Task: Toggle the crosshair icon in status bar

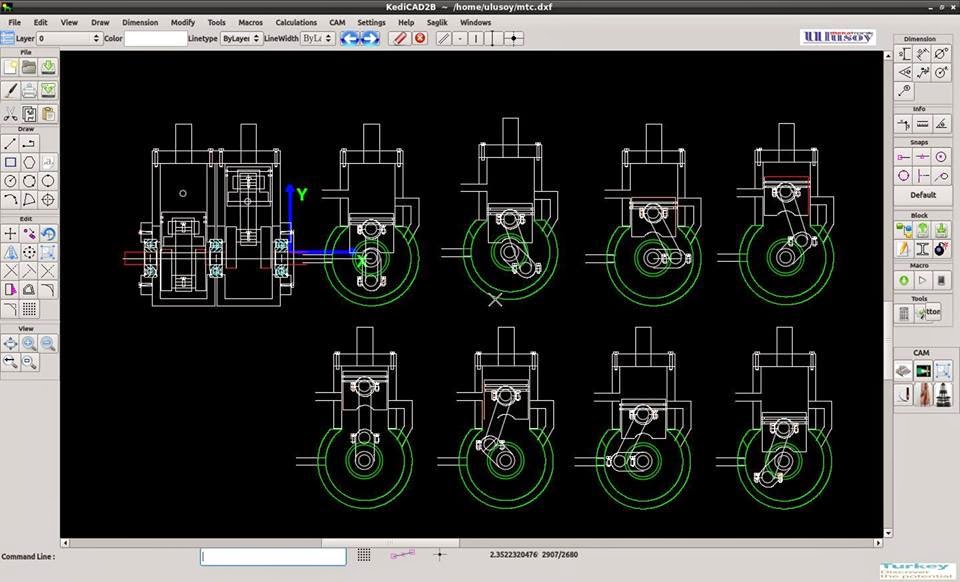Action: (x=440, y=555)
